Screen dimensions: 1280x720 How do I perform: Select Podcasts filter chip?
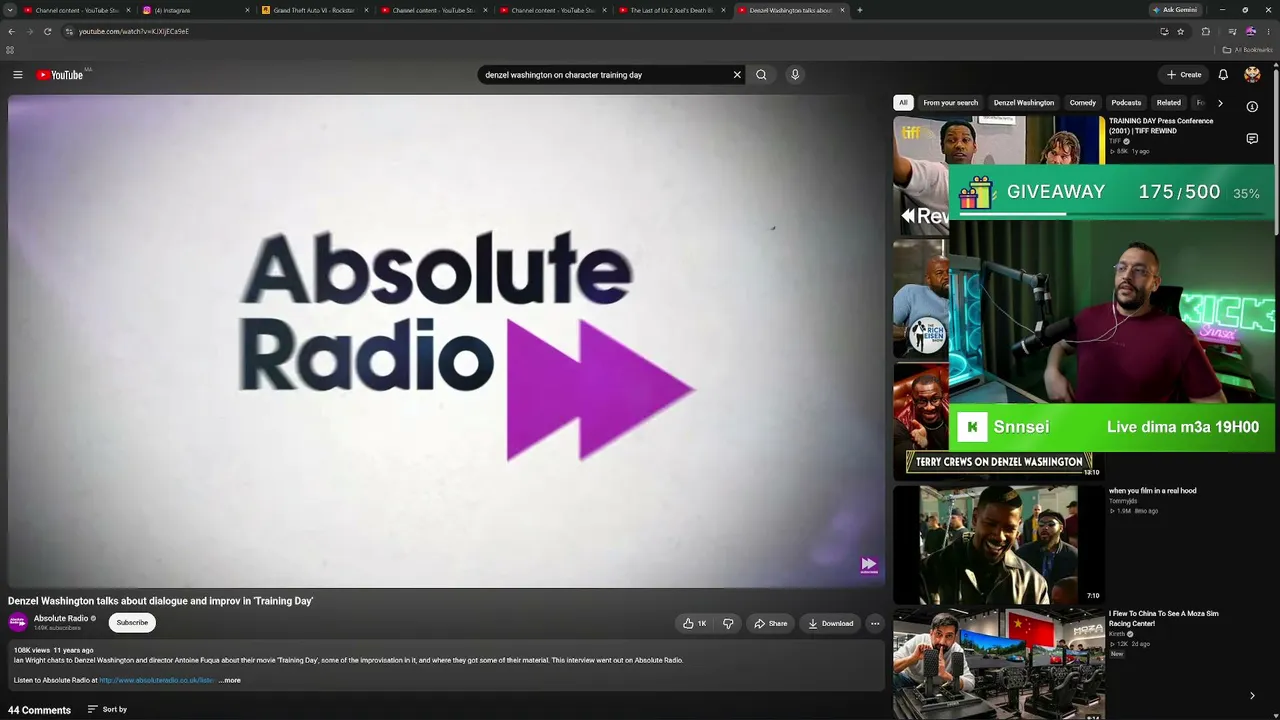(x=1126, y=103)
